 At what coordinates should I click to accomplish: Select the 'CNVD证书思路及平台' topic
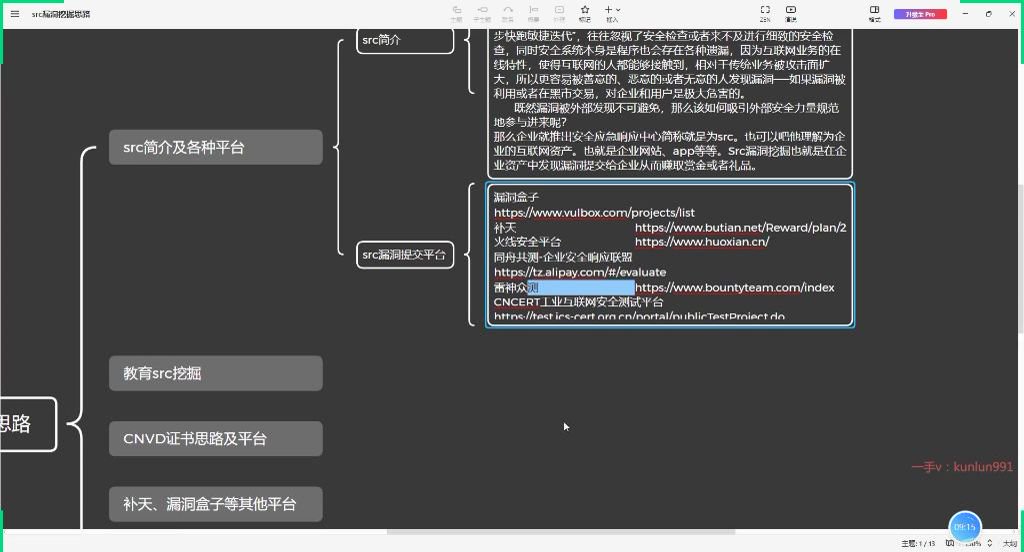coord(216,438)
